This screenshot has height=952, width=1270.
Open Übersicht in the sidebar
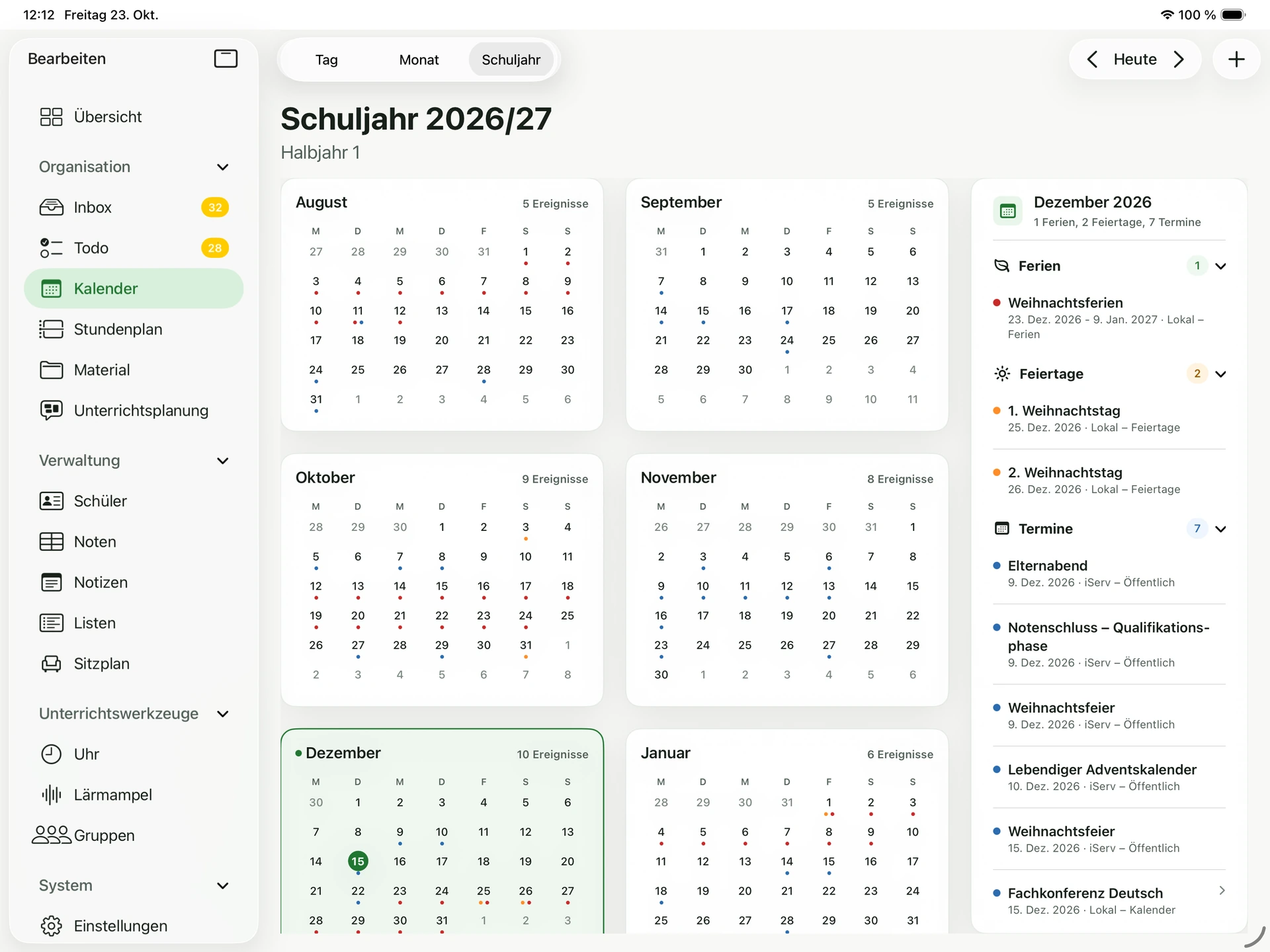pos(134,117)
